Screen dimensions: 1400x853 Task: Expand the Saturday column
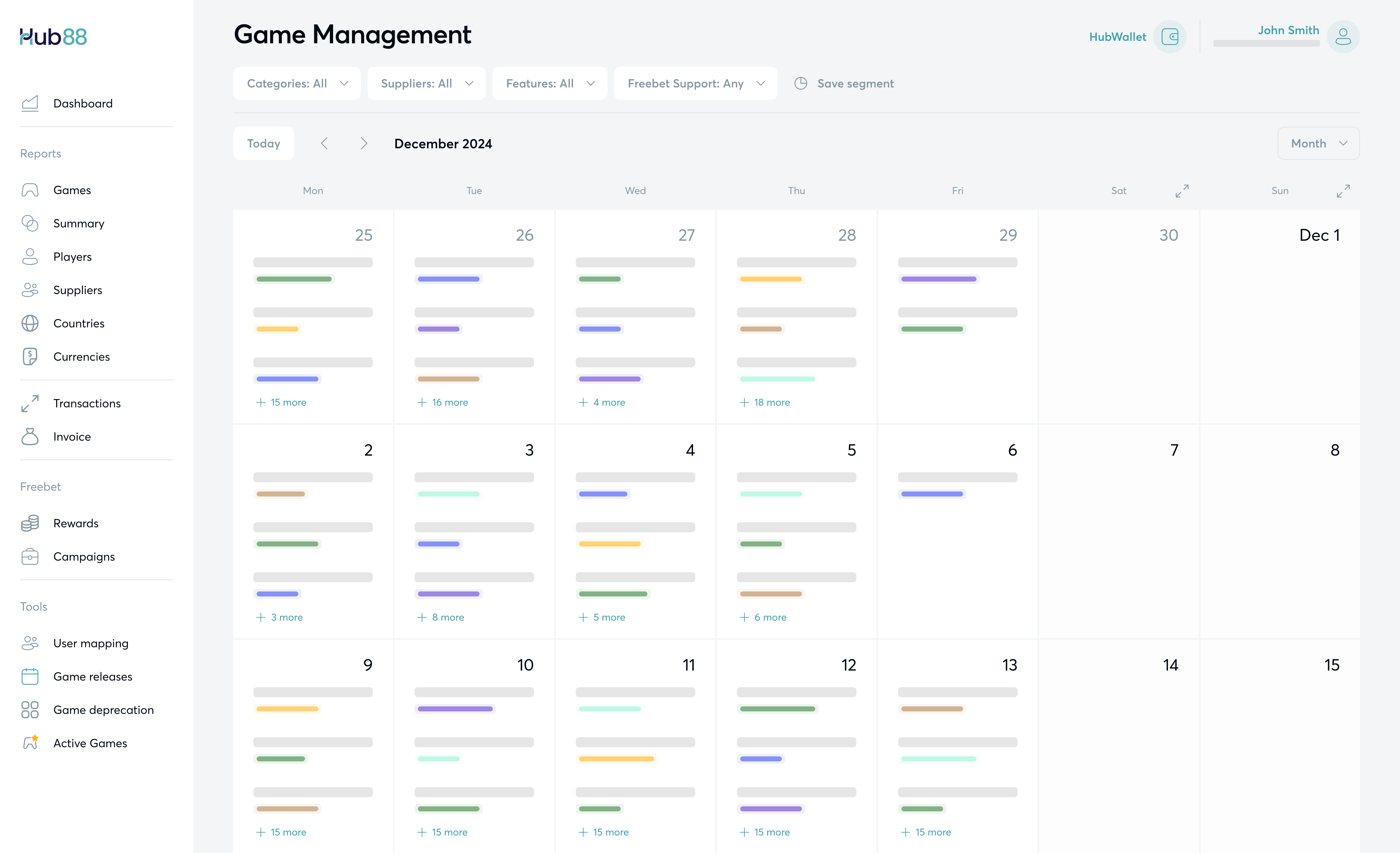tap(1182, 191)
